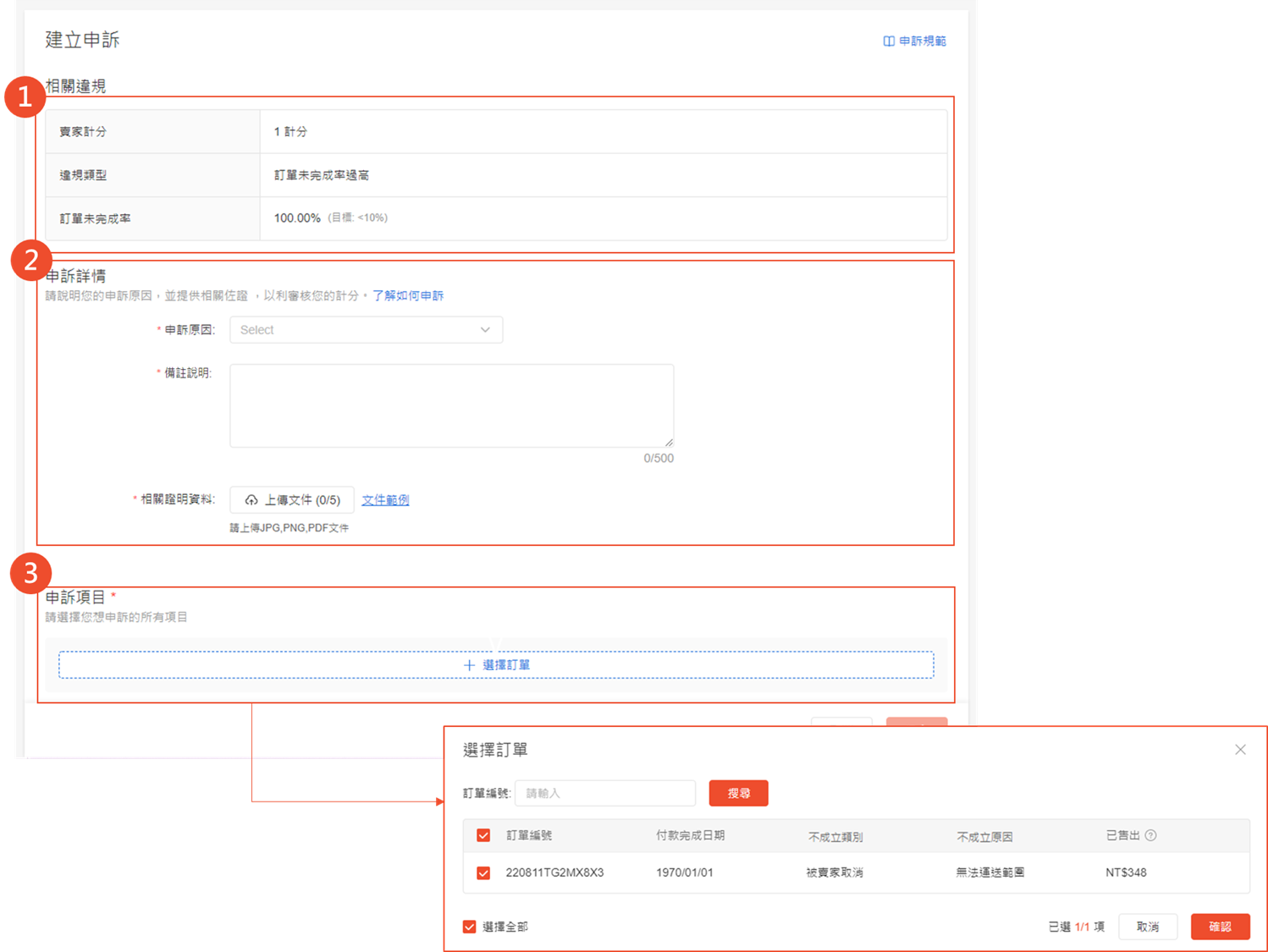Image resolution: width=1268 pixels, height=952 pixels.
Task: Click the 取消 button in the dialog
Action: coord(1148,926)
